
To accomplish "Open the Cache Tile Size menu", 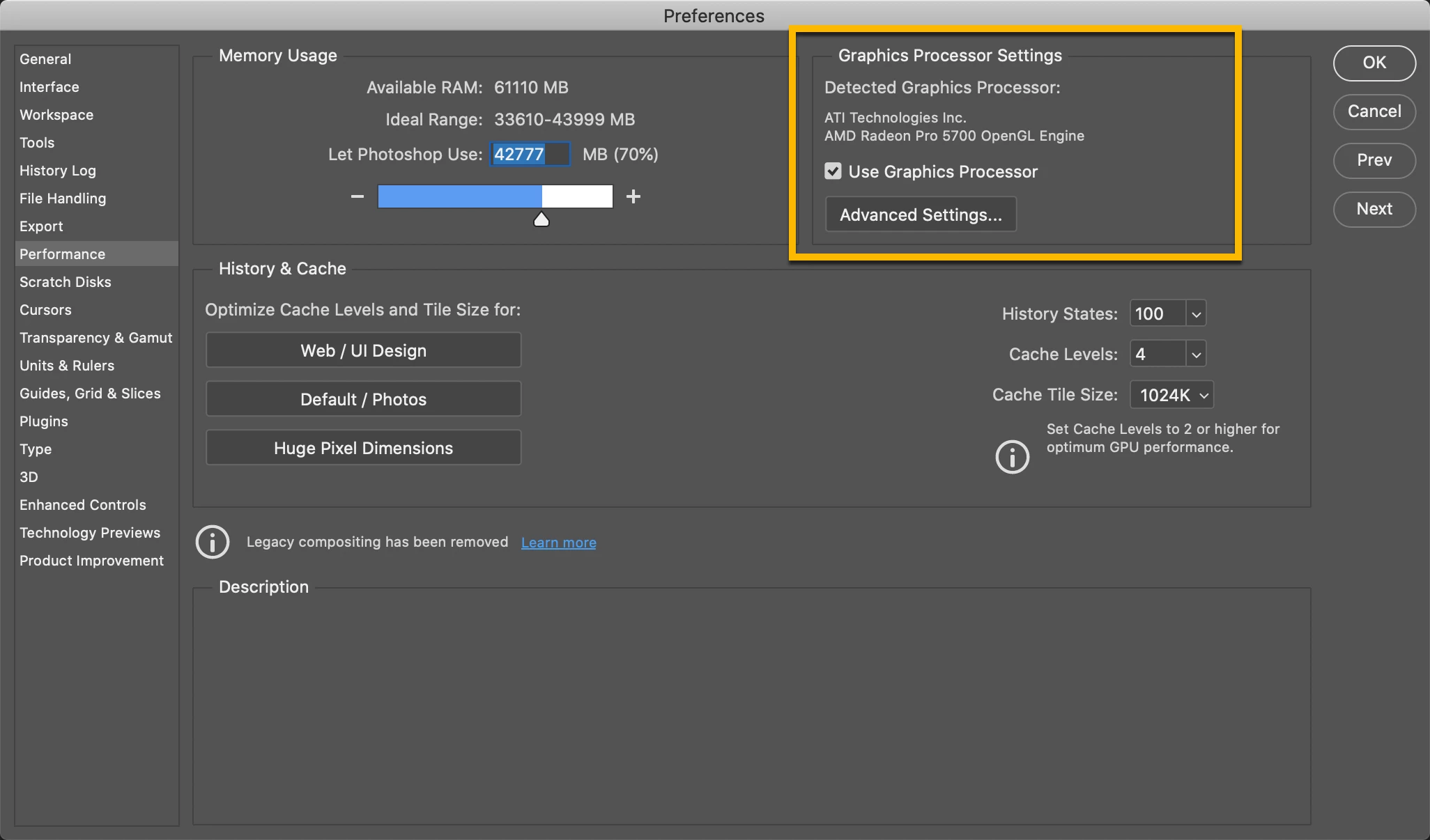I will 1171,395.
